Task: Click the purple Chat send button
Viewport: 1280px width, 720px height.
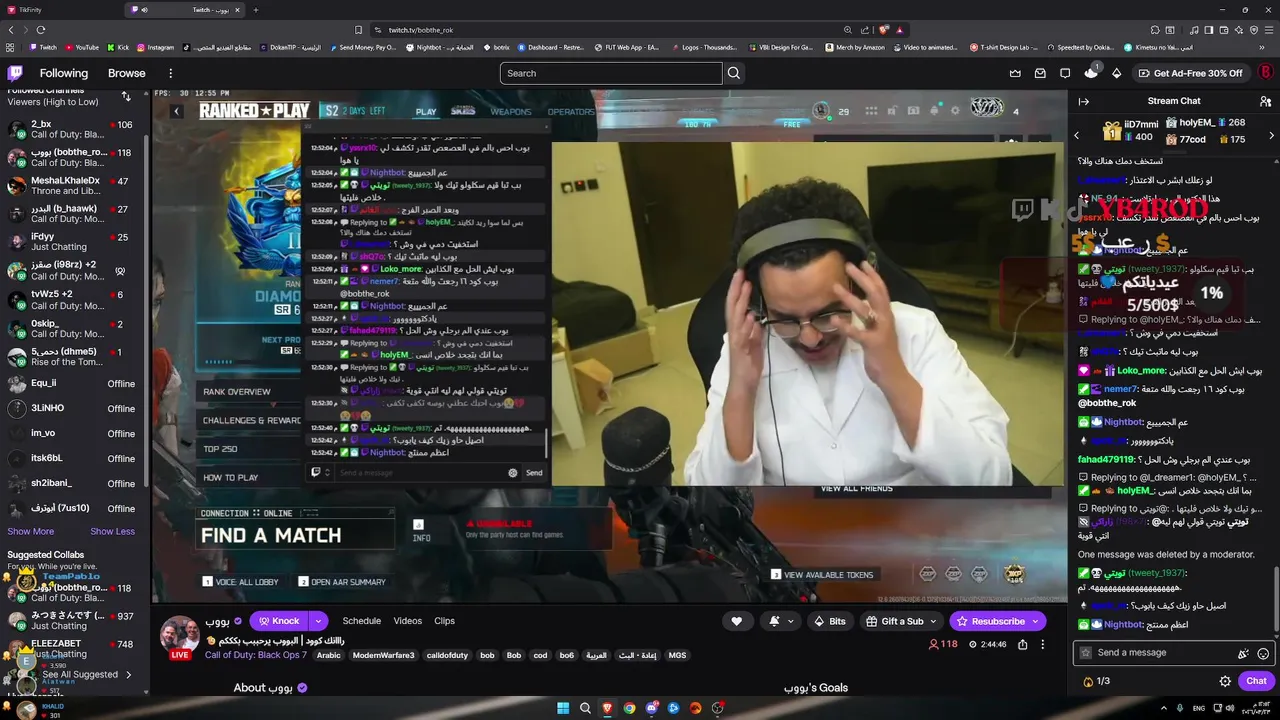Action: click(1256, 681)
